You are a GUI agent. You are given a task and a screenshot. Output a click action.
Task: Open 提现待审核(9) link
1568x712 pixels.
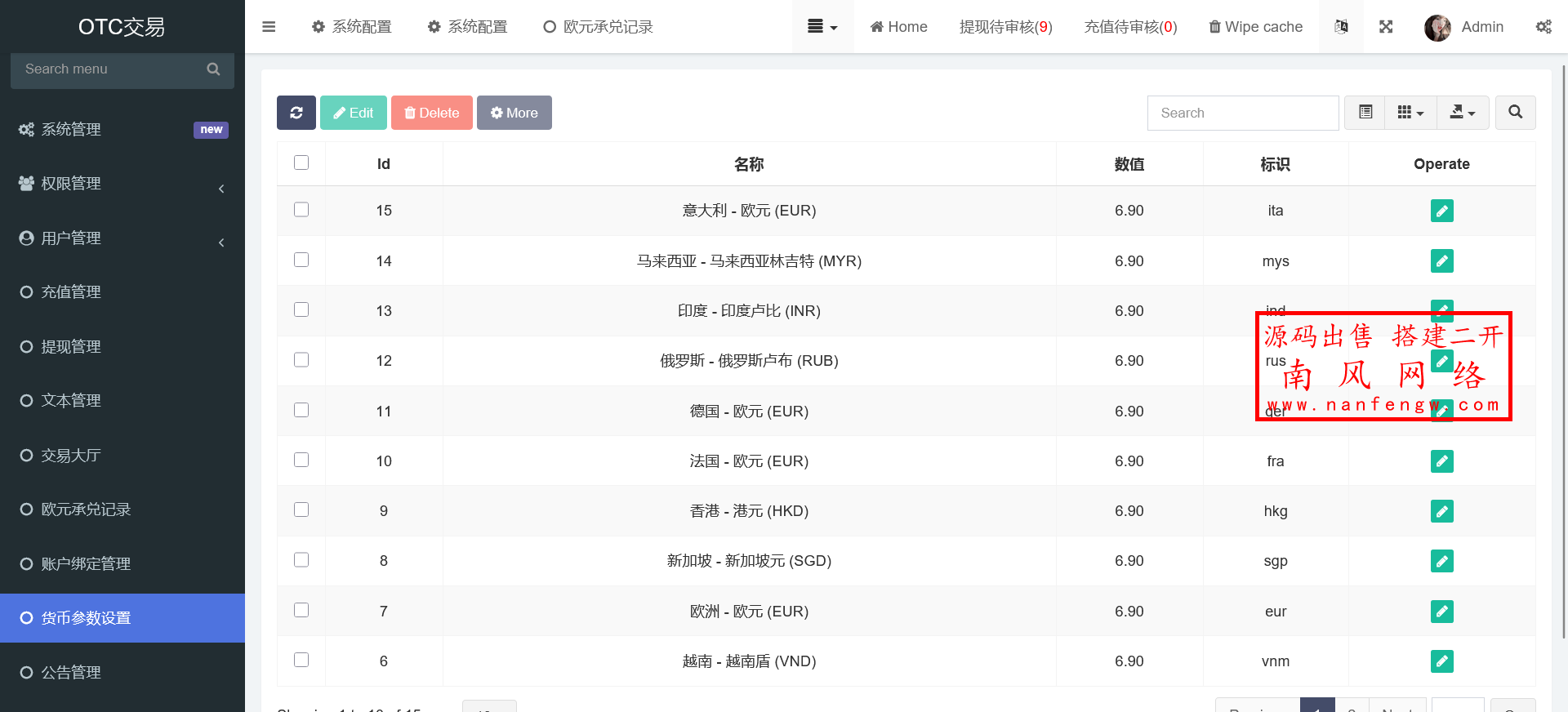click(1006, 27)
